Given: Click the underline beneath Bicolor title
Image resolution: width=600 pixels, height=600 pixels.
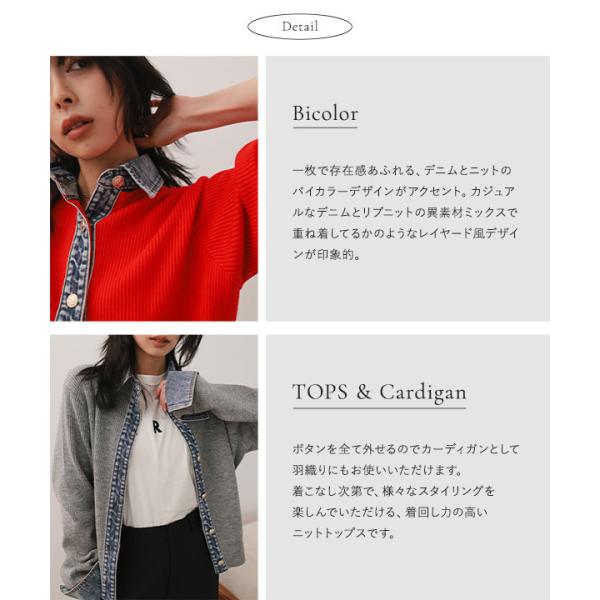Looking at the screenshot, I should coord(325,127).
